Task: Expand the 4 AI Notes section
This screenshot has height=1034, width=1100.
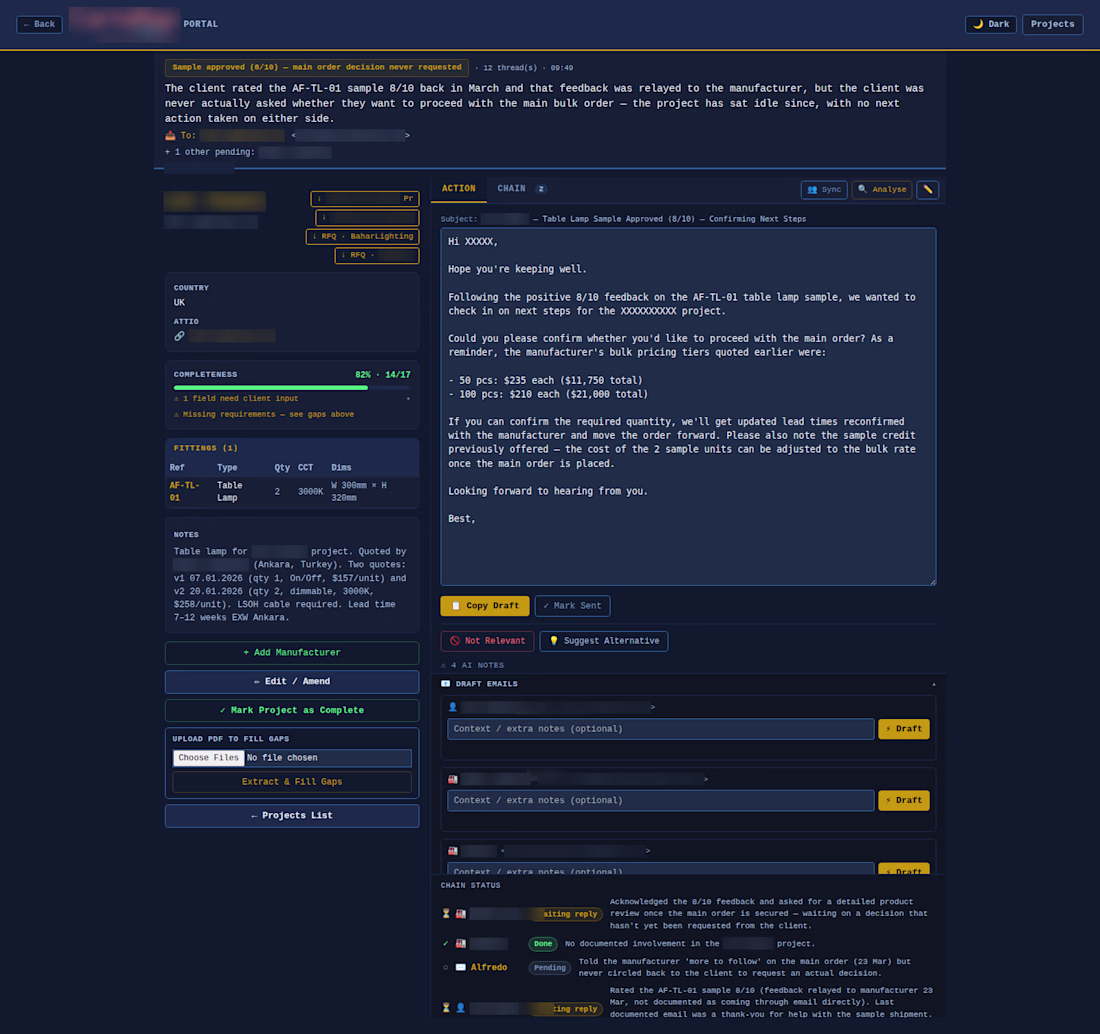Action: coord(472,665)
